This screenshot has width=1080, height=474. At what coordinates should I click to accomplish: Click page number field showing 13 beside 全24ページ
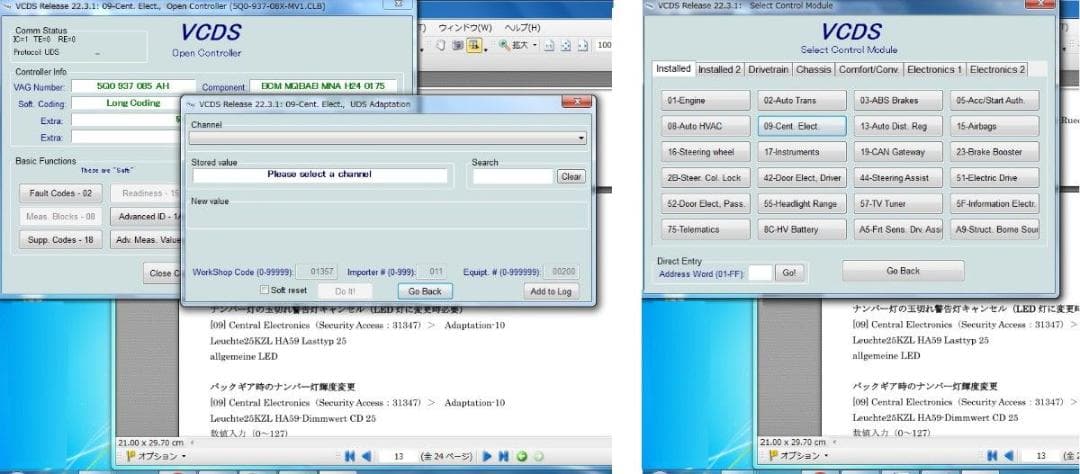click(397, 456)
